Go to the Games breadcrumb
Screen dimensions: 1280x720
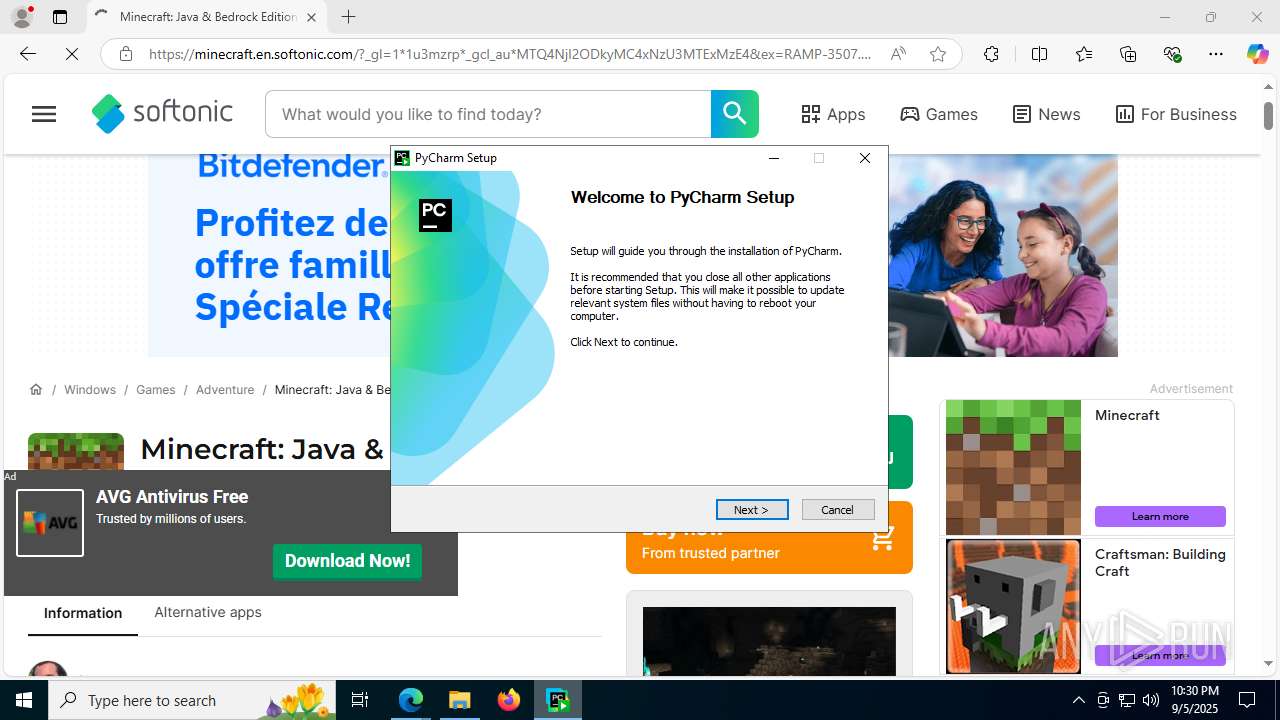(155, 389)
